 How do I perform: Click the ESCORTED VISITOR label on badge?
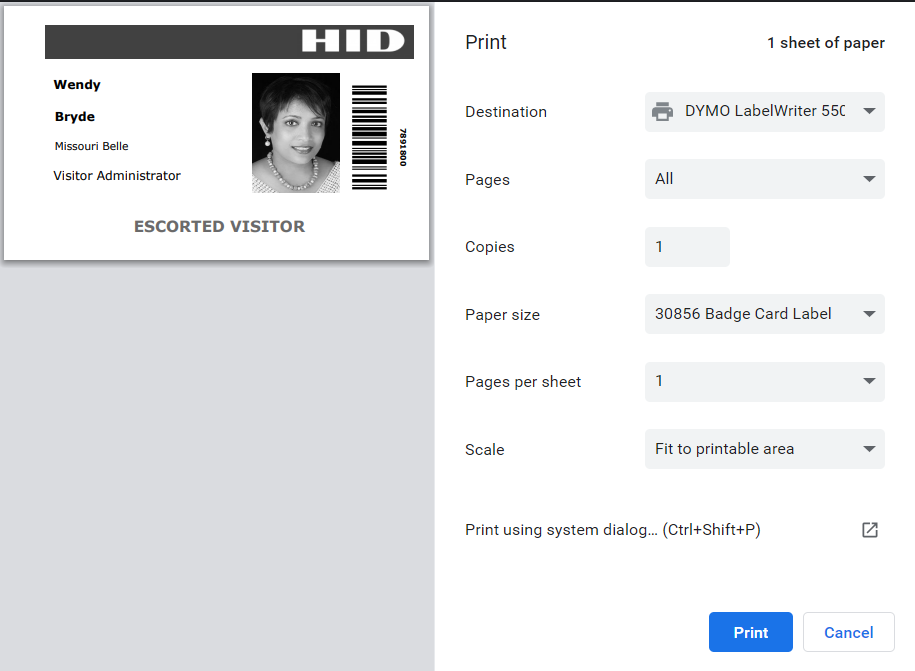(x=219, y=227)
